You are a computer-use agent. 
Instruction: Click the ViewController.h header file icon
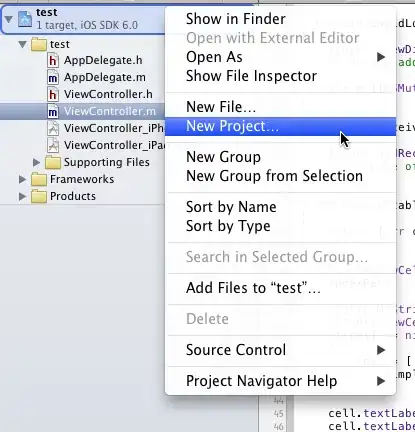[53, 95]
